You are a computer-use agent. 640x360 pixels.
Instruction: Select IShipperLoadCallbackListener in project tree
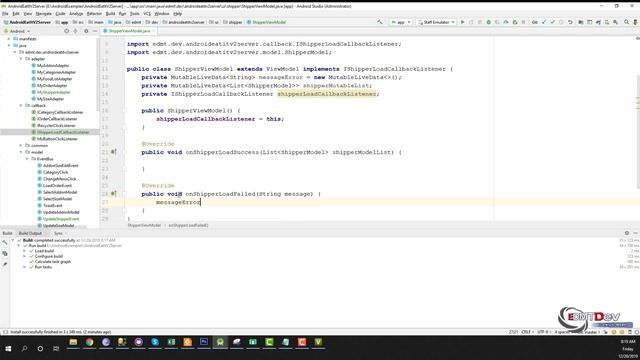click(x=63, y=132)
